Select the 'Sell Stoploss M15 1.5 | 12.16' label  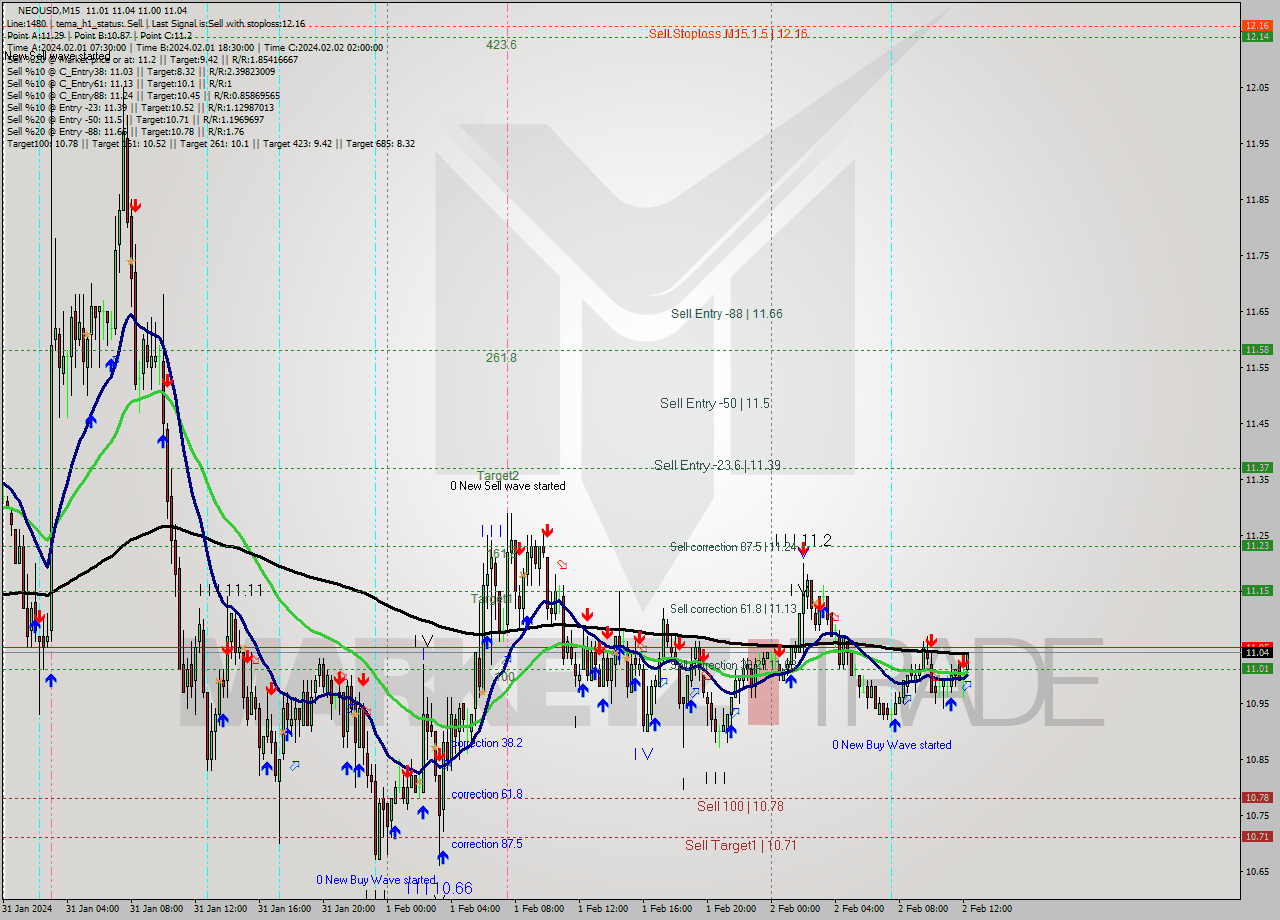point(727,33)
